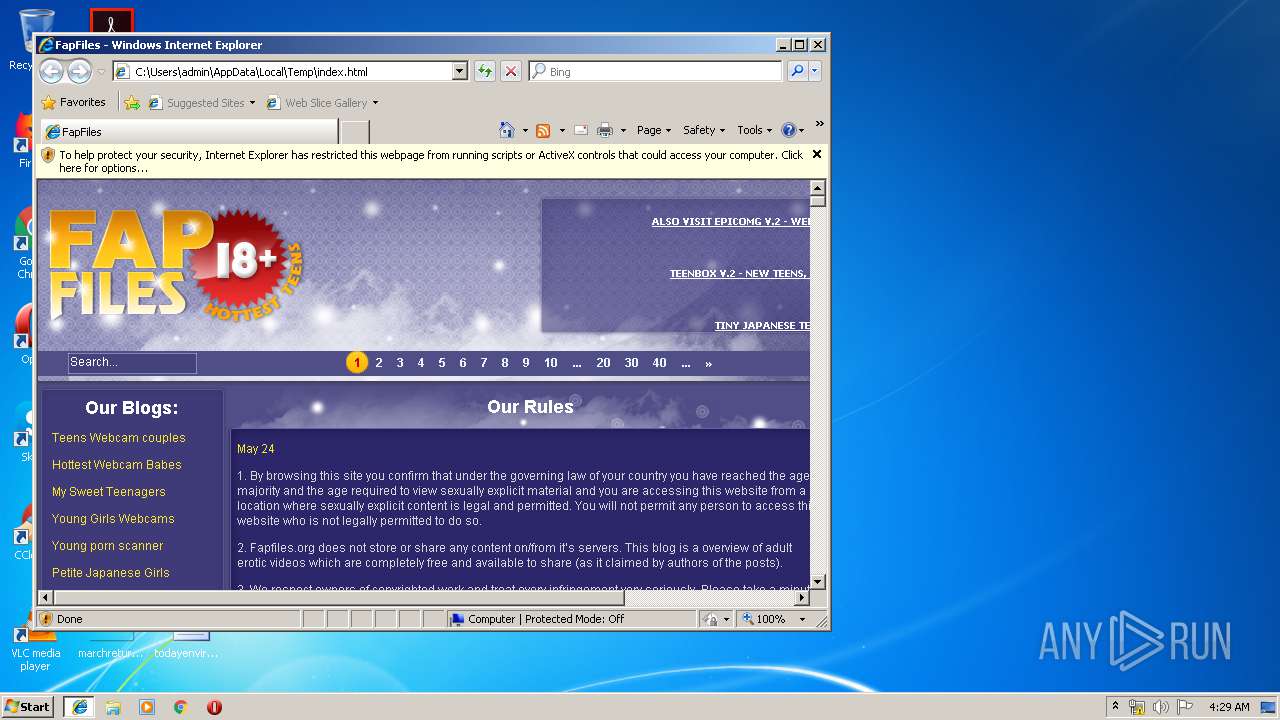Image resolution: width=1280 pixels, height=720 pixels.
Task: Launch Windows Media Player from taskbar
Action: pos(147,707)
